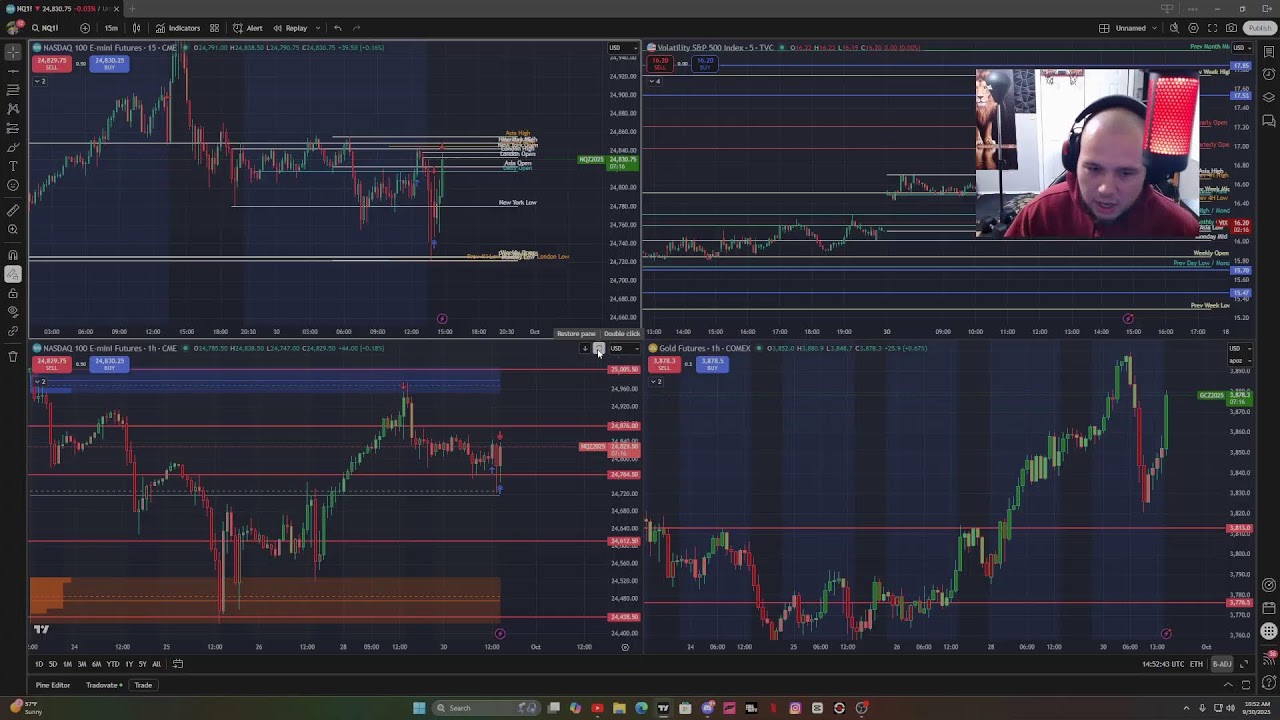Select the crosshair cursor tool
1280x720 pixels.
pos(12,51)
